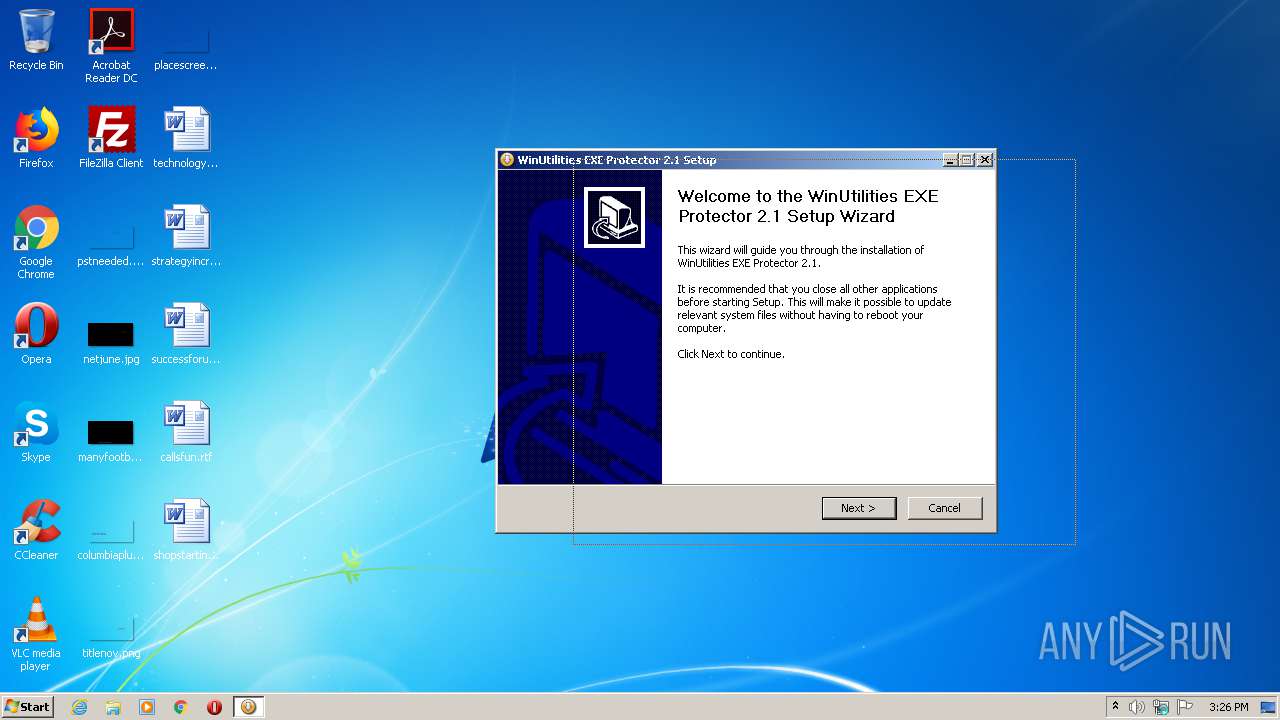Select the technology Word document

click(x=186, y=138)
